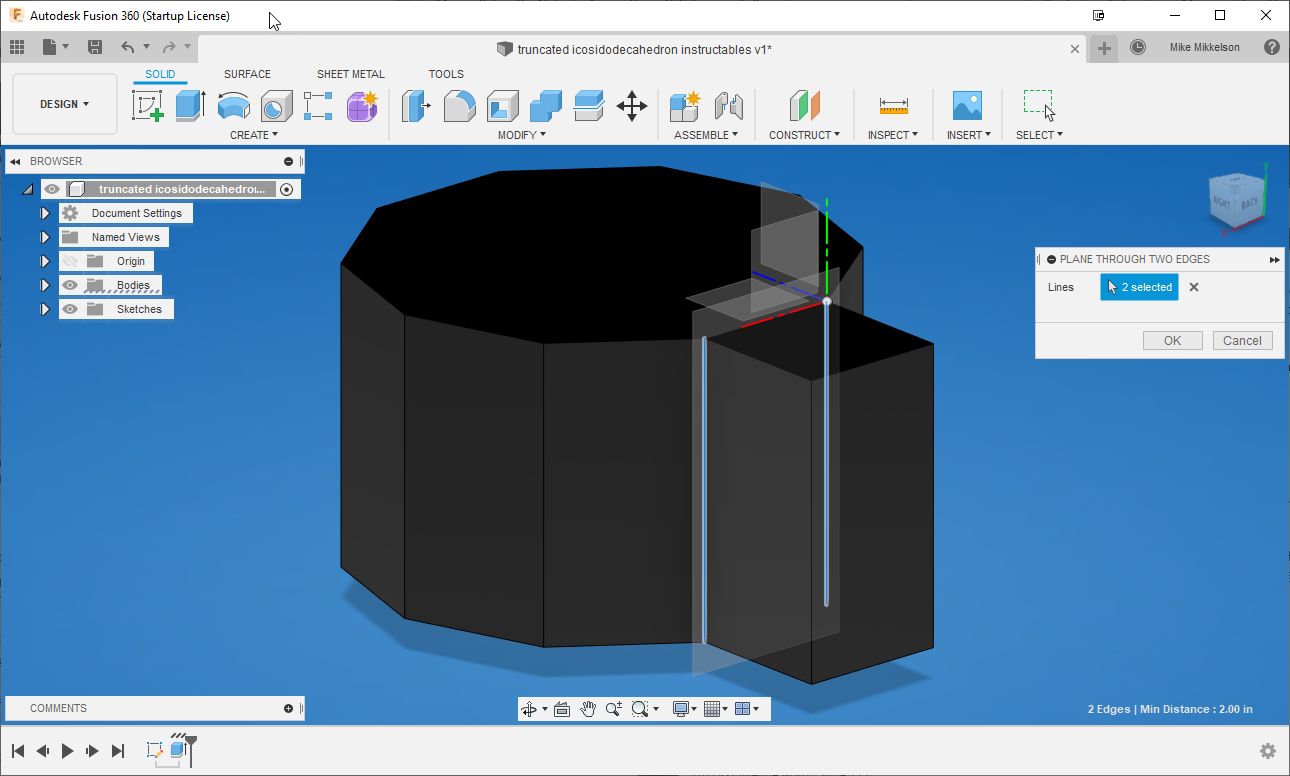Select the Fillet tool

(x=459, y=106)
